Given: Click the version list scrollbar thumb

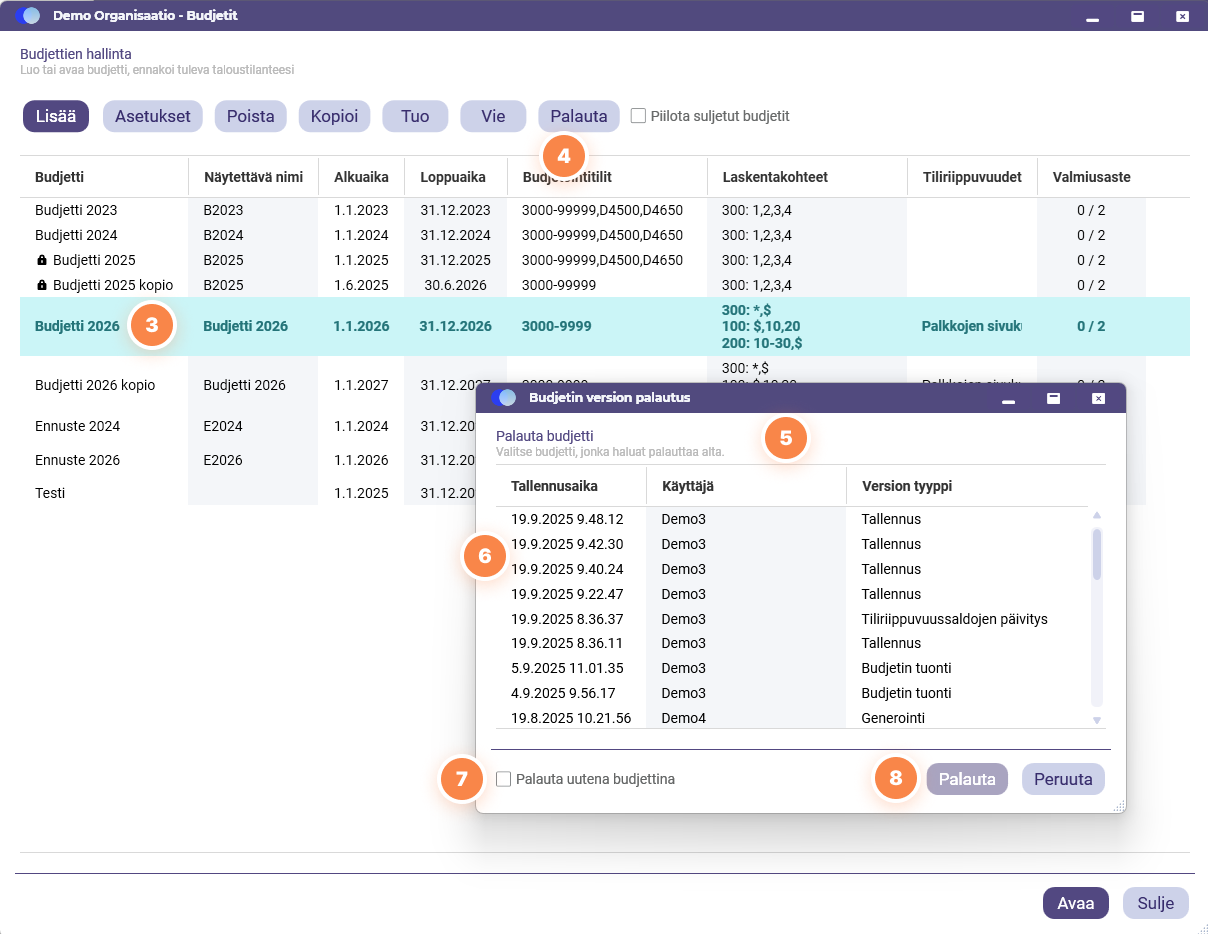Looking at the screenshot, I should coord(1096,555).
